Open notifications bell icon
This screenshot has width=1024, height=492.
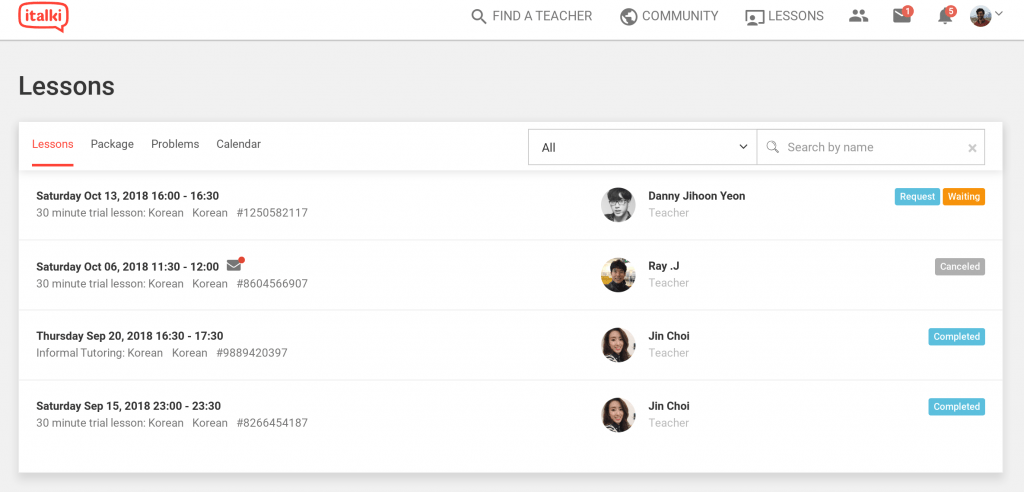point(946,16)
